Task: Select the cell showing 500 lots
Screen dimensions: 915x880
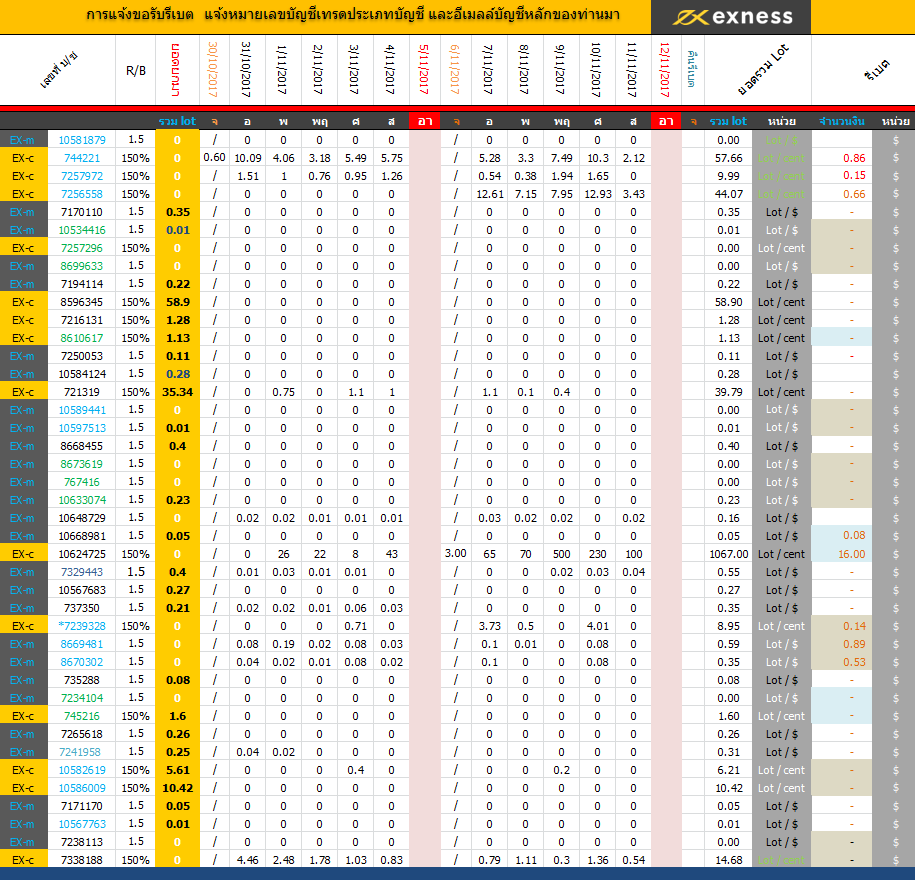Action: point(561,554)
